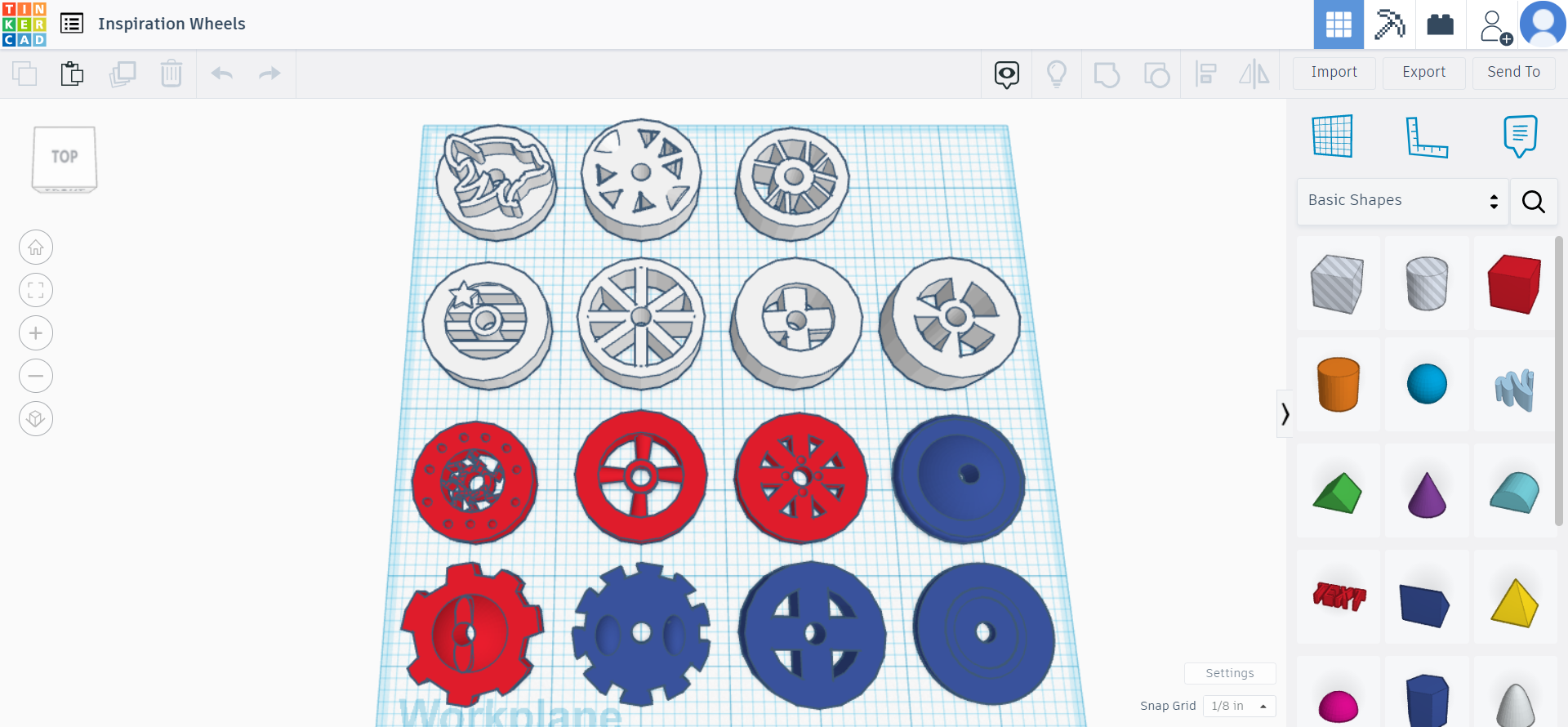1568x727 pixels.
Task: Click the Ungroup shapes icon
Action: 1156,74
